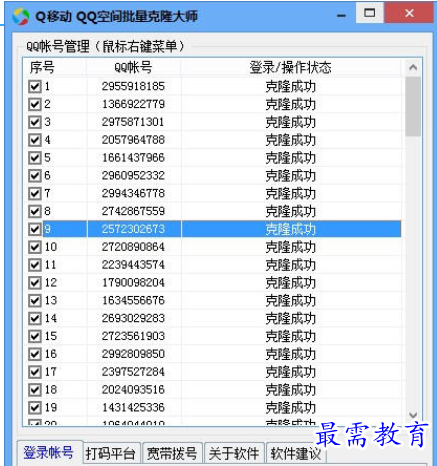The image size is (437, 466).
Task: Click the scrollbar up arrow
Action: pyautogui.click(x=413, y=68)
